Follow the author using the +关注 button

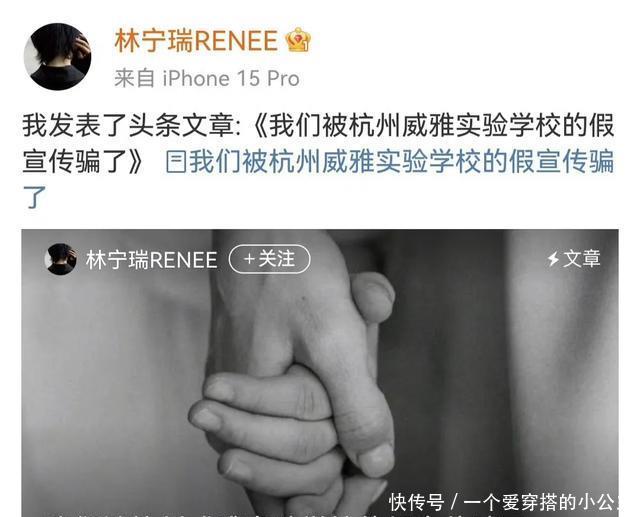click(x=269, y=259)
